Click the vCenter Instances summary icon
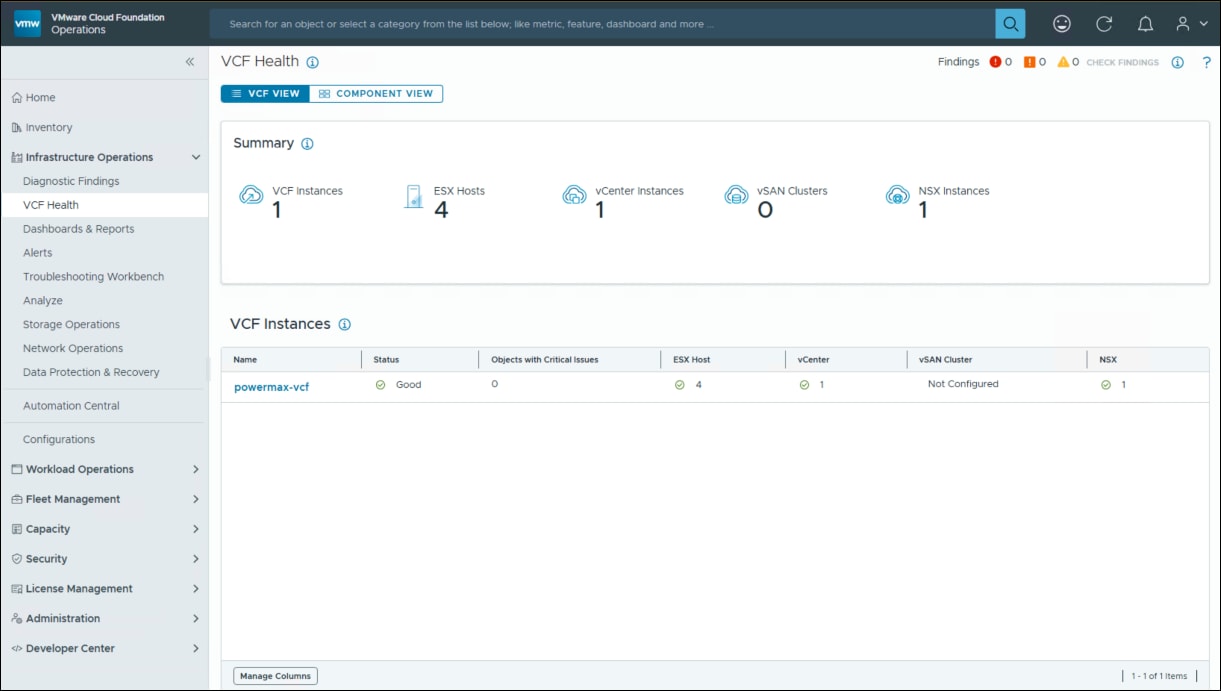 (574, 195)
